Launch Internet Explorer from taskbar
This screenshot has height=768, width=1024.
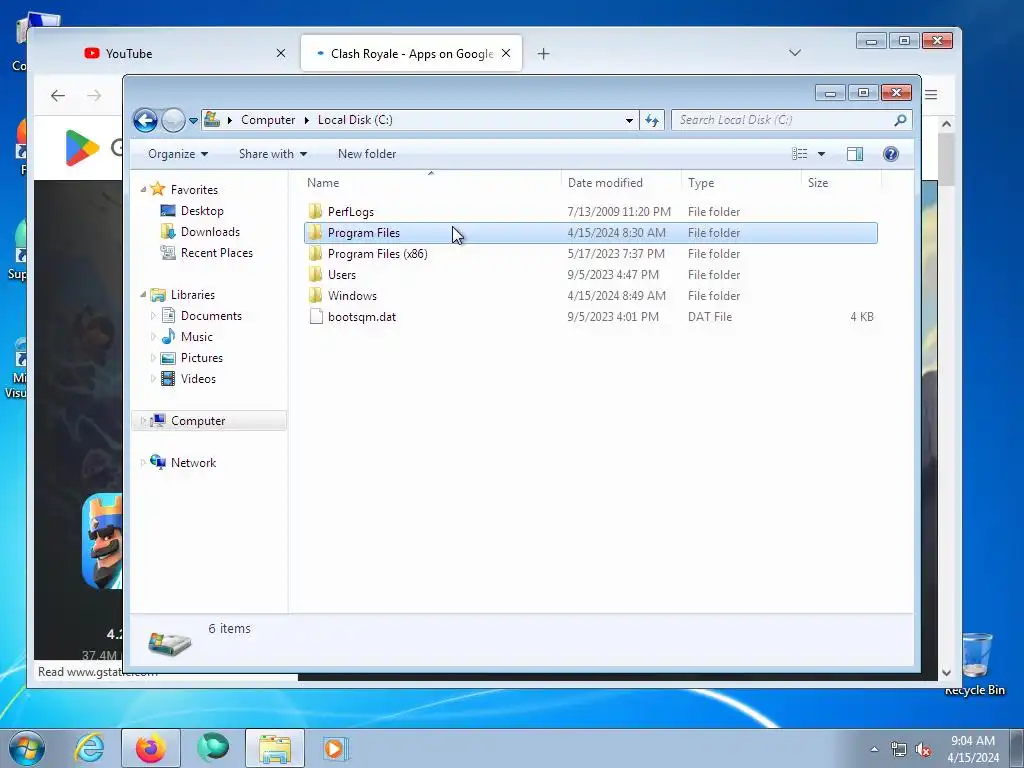(x=89, y=748)
